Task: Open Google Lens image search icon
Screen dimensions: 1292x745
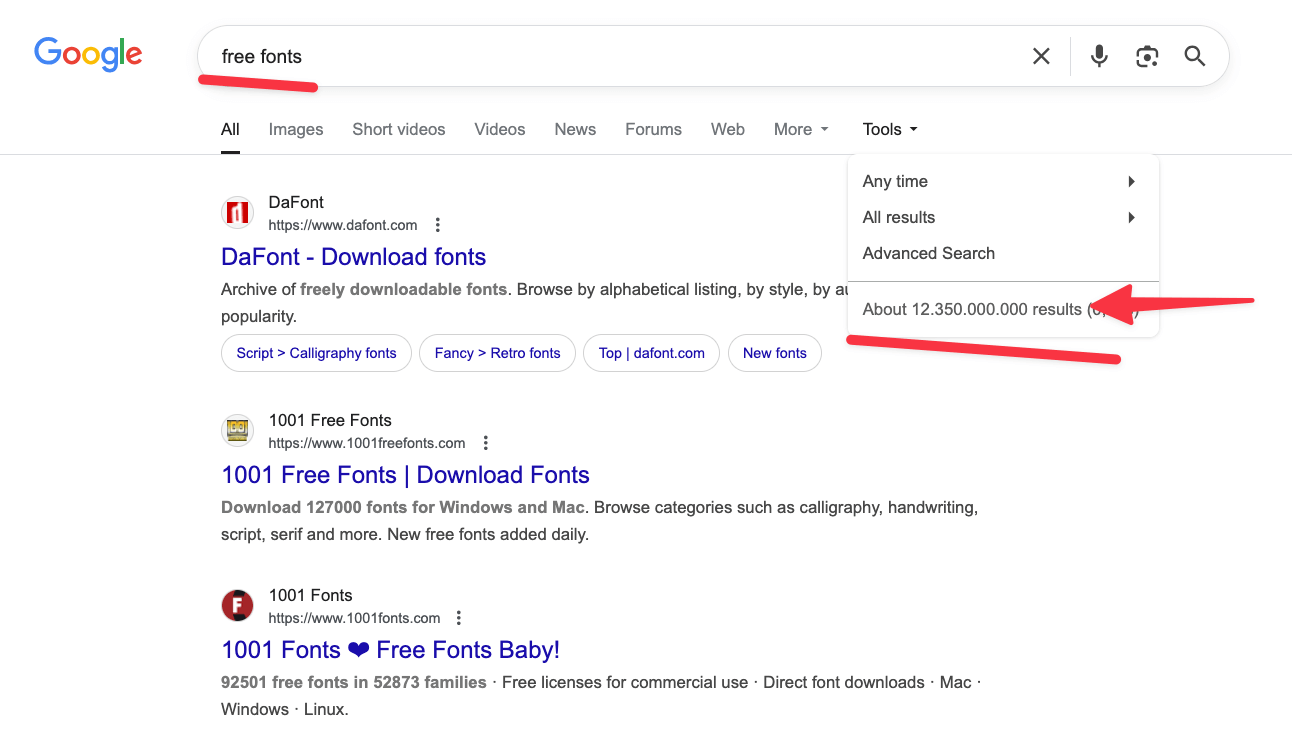Action: coord(1147,56)
